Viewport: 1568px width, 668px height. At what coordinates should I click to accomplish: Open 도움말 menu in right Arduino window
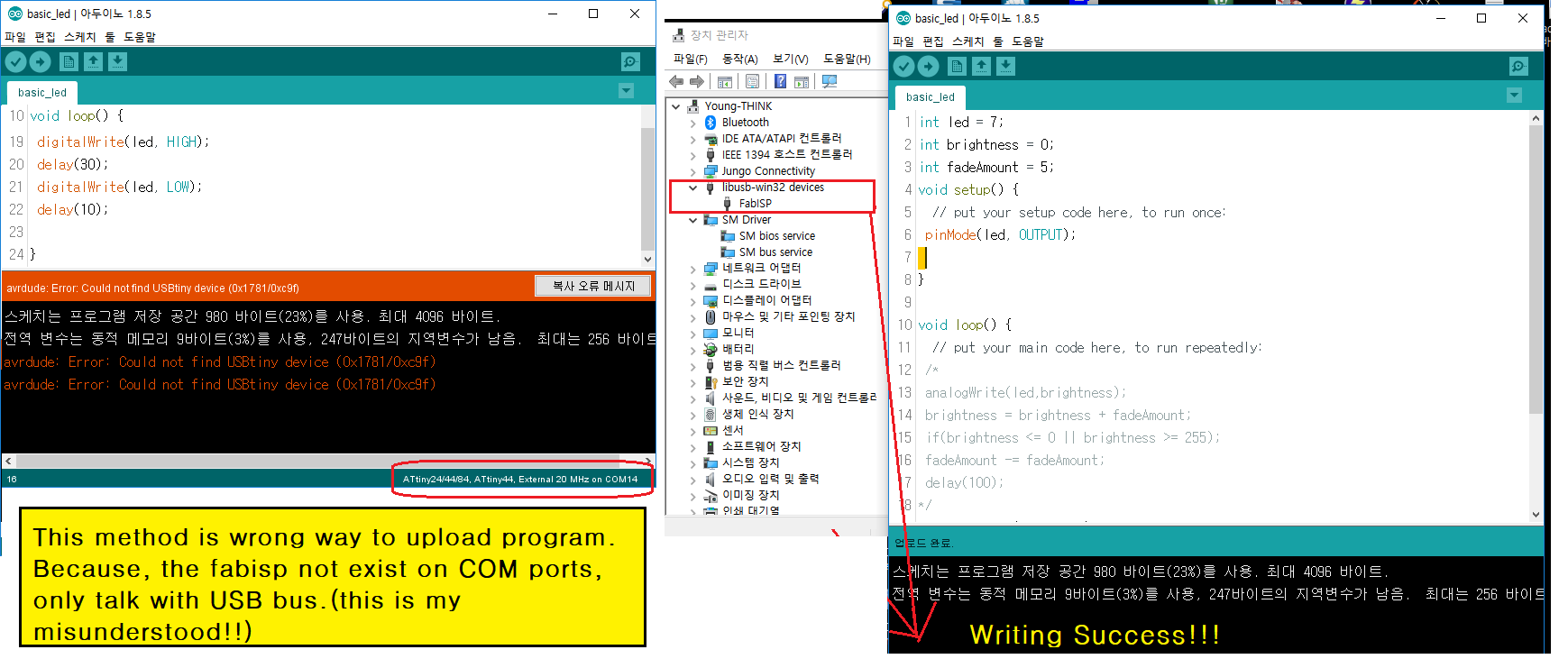pos(1027,41)
